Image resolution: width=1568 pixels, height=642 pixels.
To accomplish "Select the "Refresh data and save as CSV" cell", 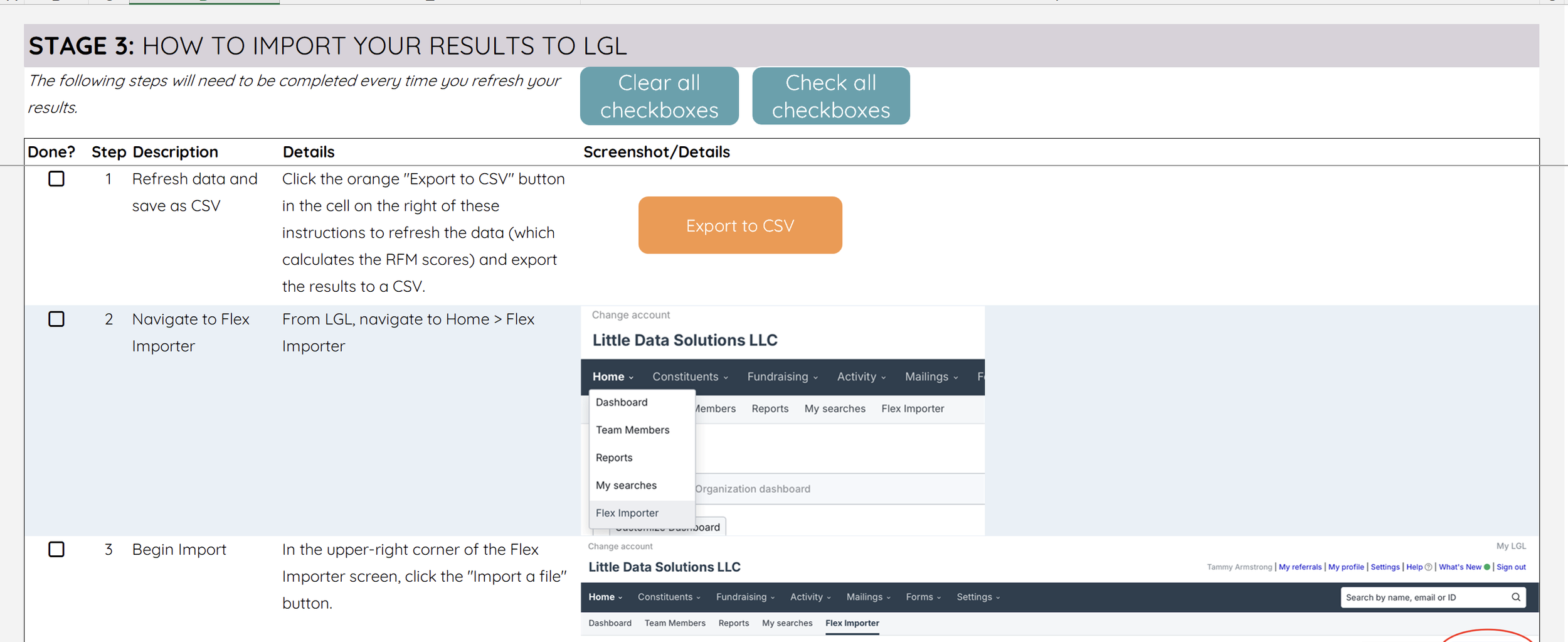I will pos(204,235).
